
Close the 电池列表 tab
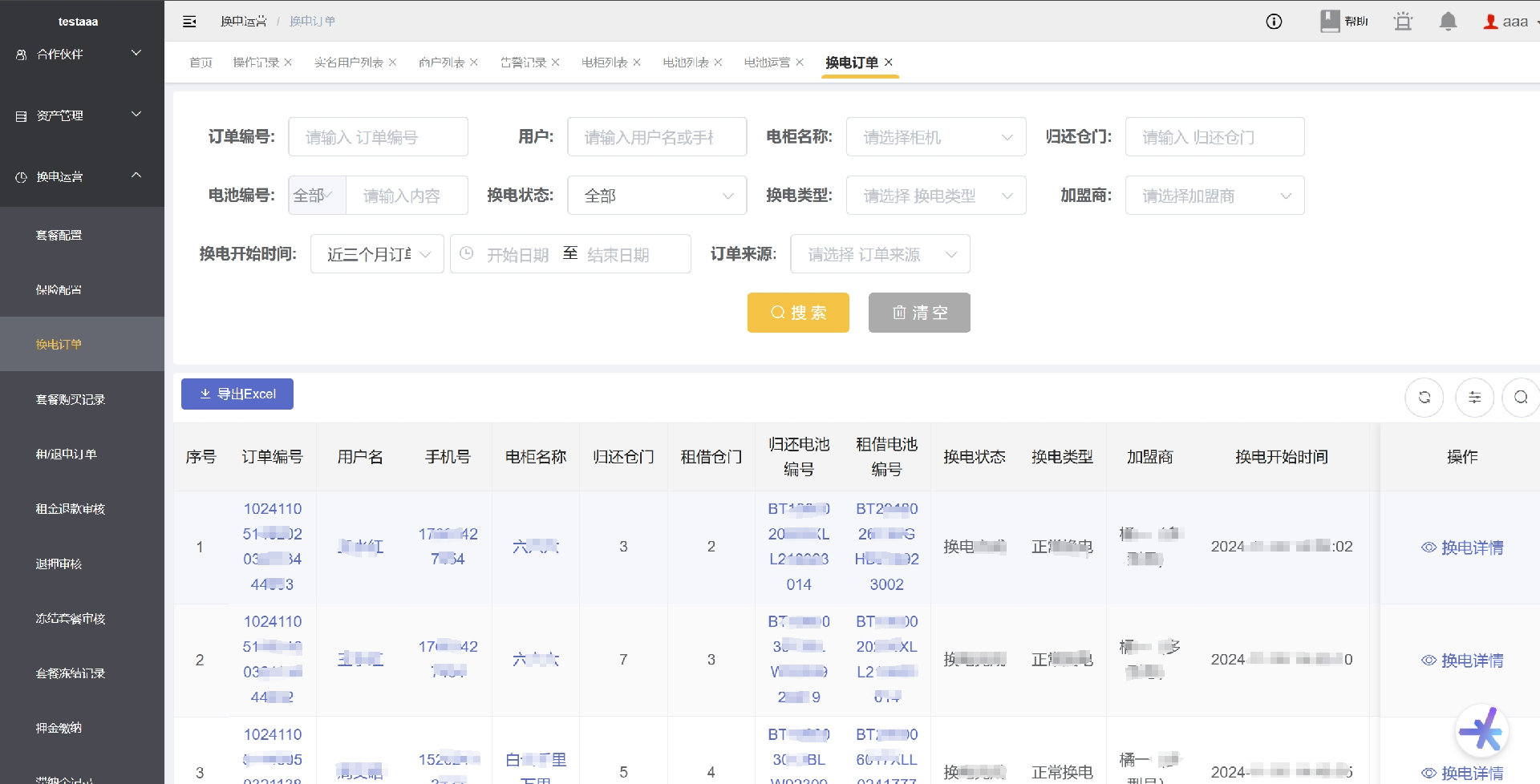(x=718, y=63)
